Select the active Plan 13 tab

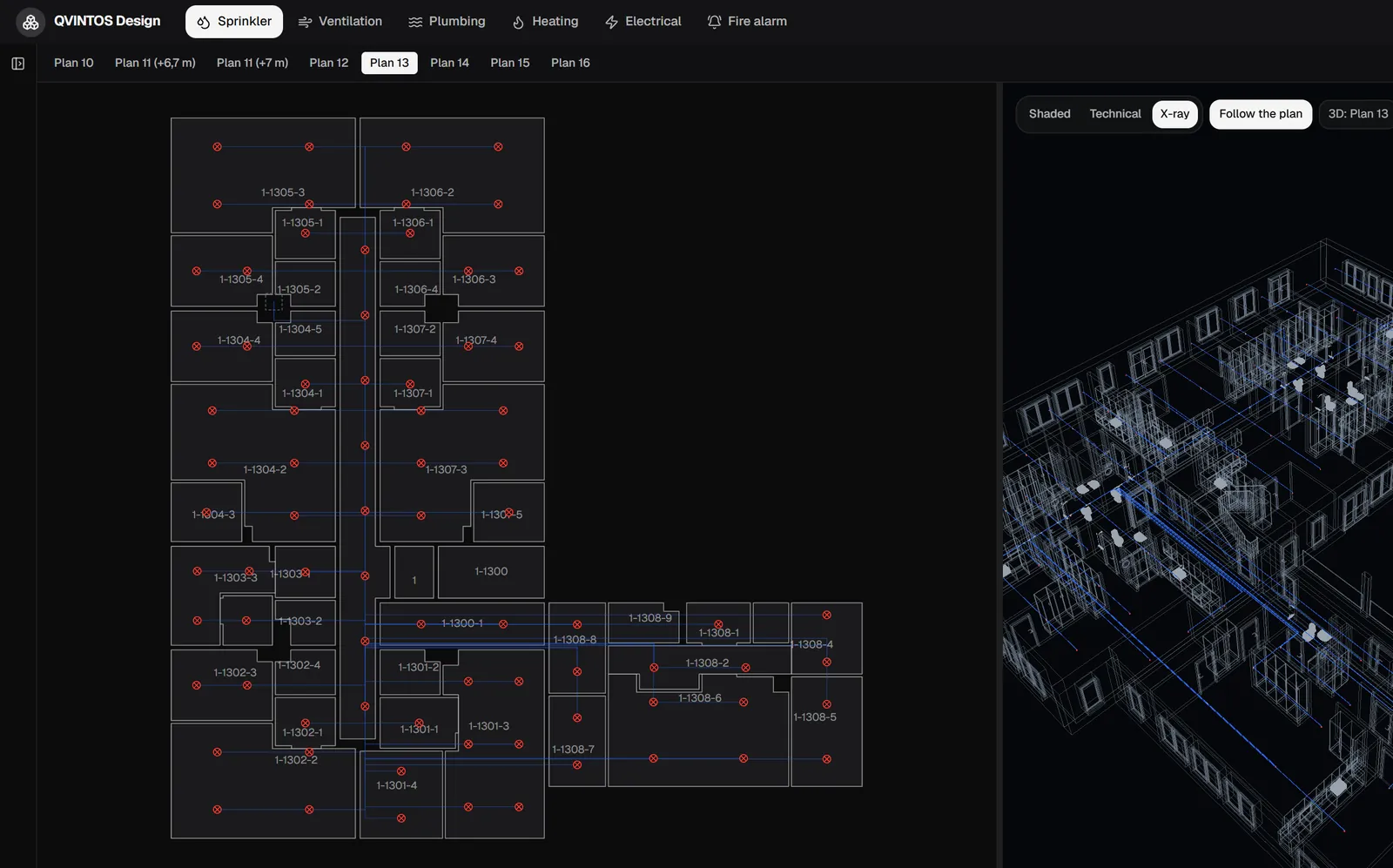(x=389, y=63)
